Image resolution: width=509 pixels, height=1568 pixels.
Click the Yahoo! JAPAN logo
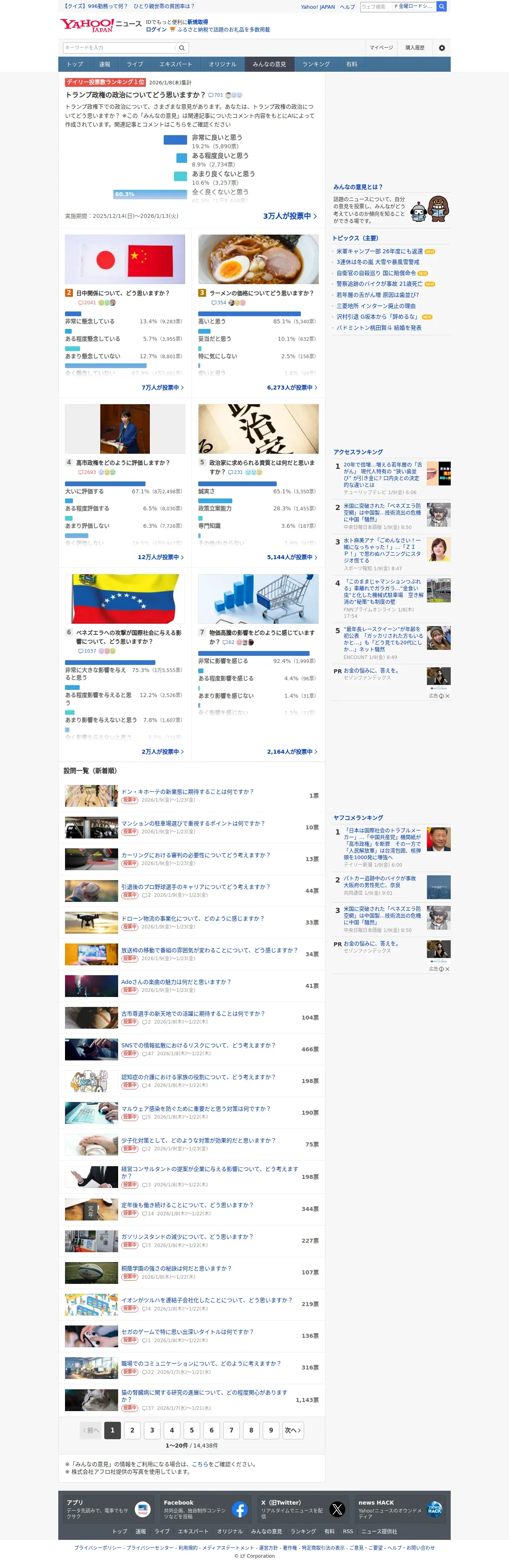coord(86,25)
